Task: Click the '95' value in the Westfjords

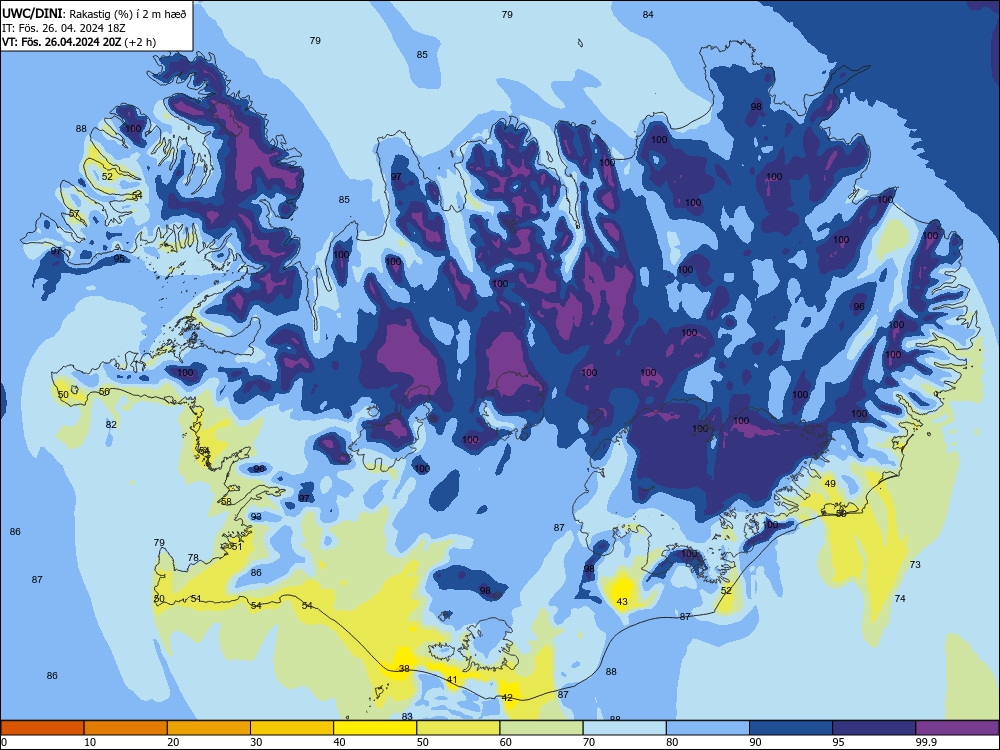Action: point(119,258)
